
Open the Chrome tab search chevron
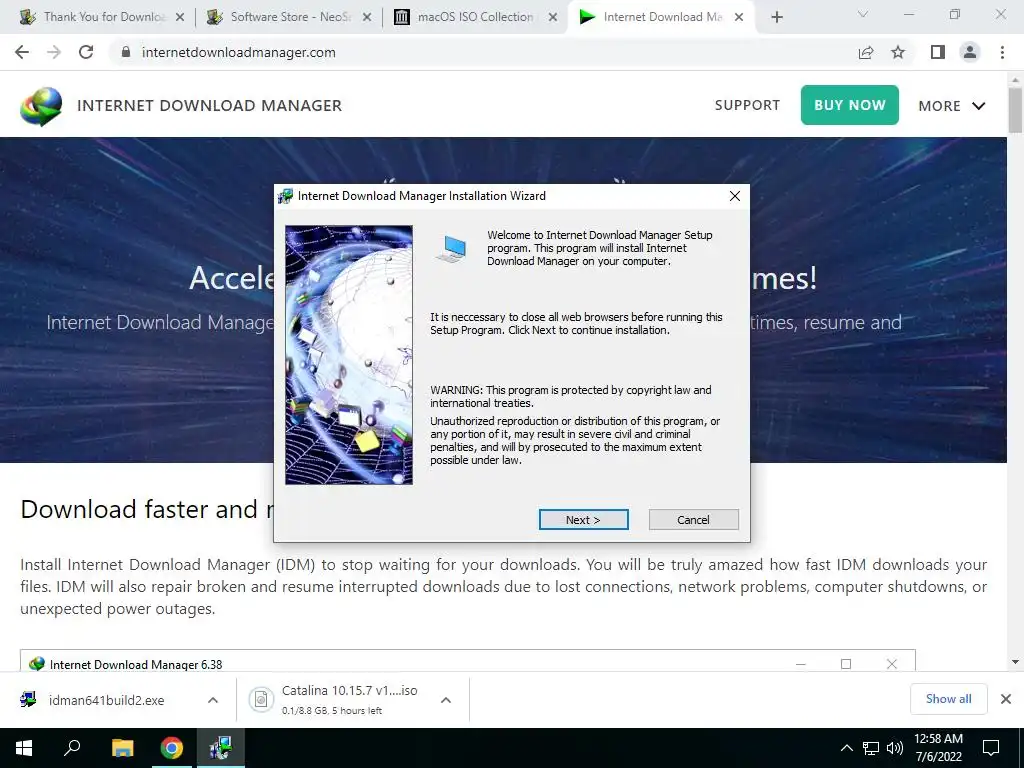point(863,14)
